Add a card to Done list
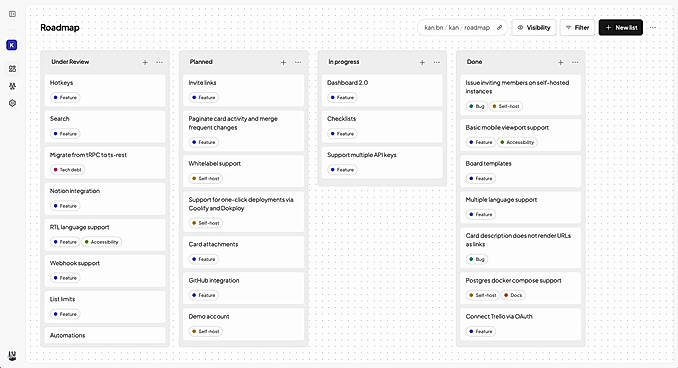 [560, 62]
